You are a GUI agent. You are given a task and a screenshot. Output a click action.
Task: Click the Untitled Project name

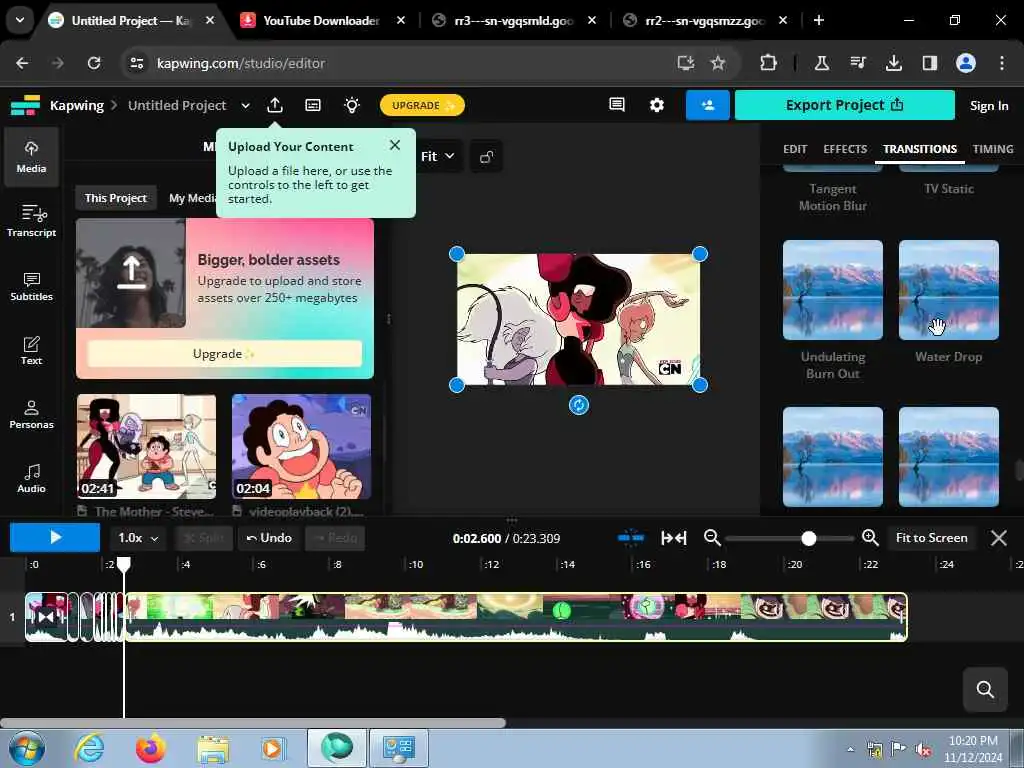click(177, 105)
